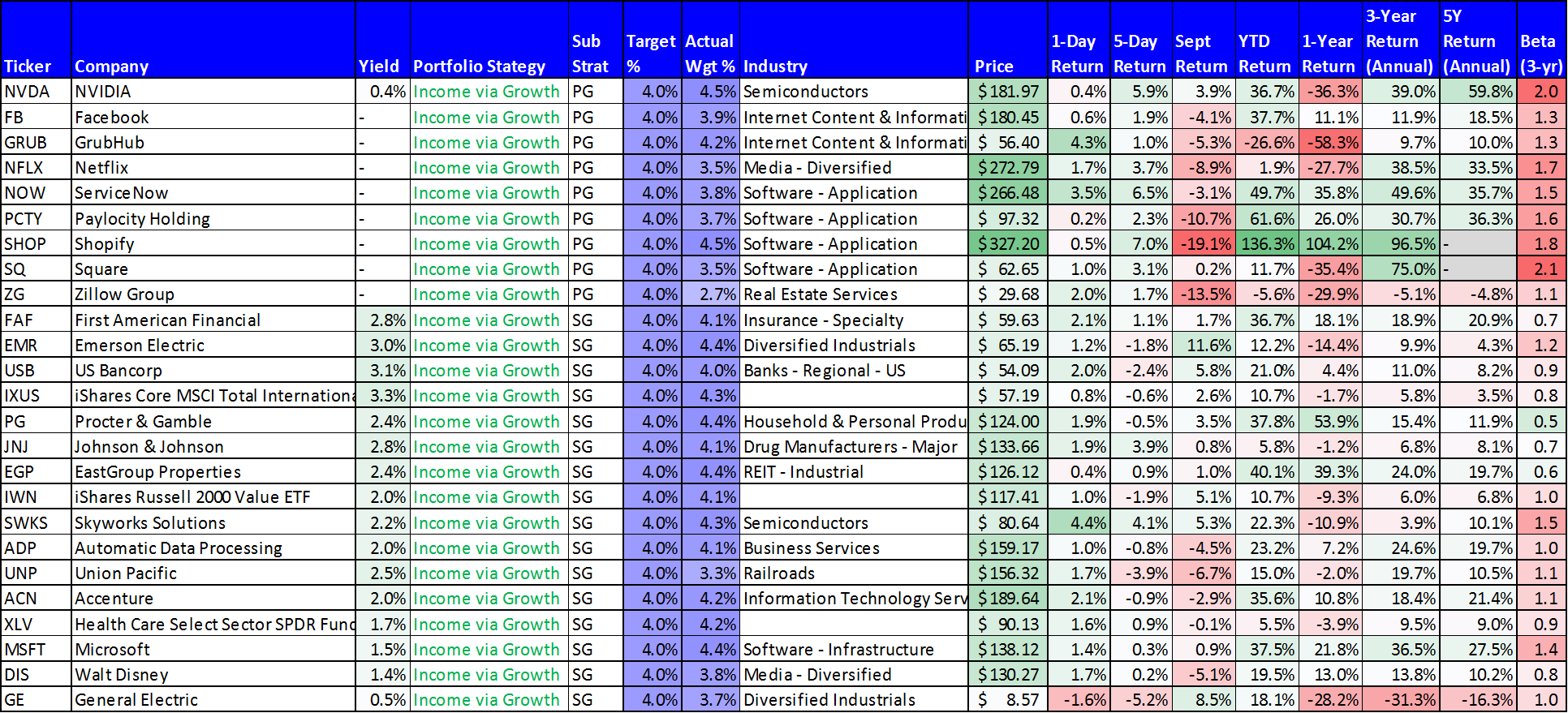Click the Yield column header
Viewport: 1568px width, 713px height.
382,40
